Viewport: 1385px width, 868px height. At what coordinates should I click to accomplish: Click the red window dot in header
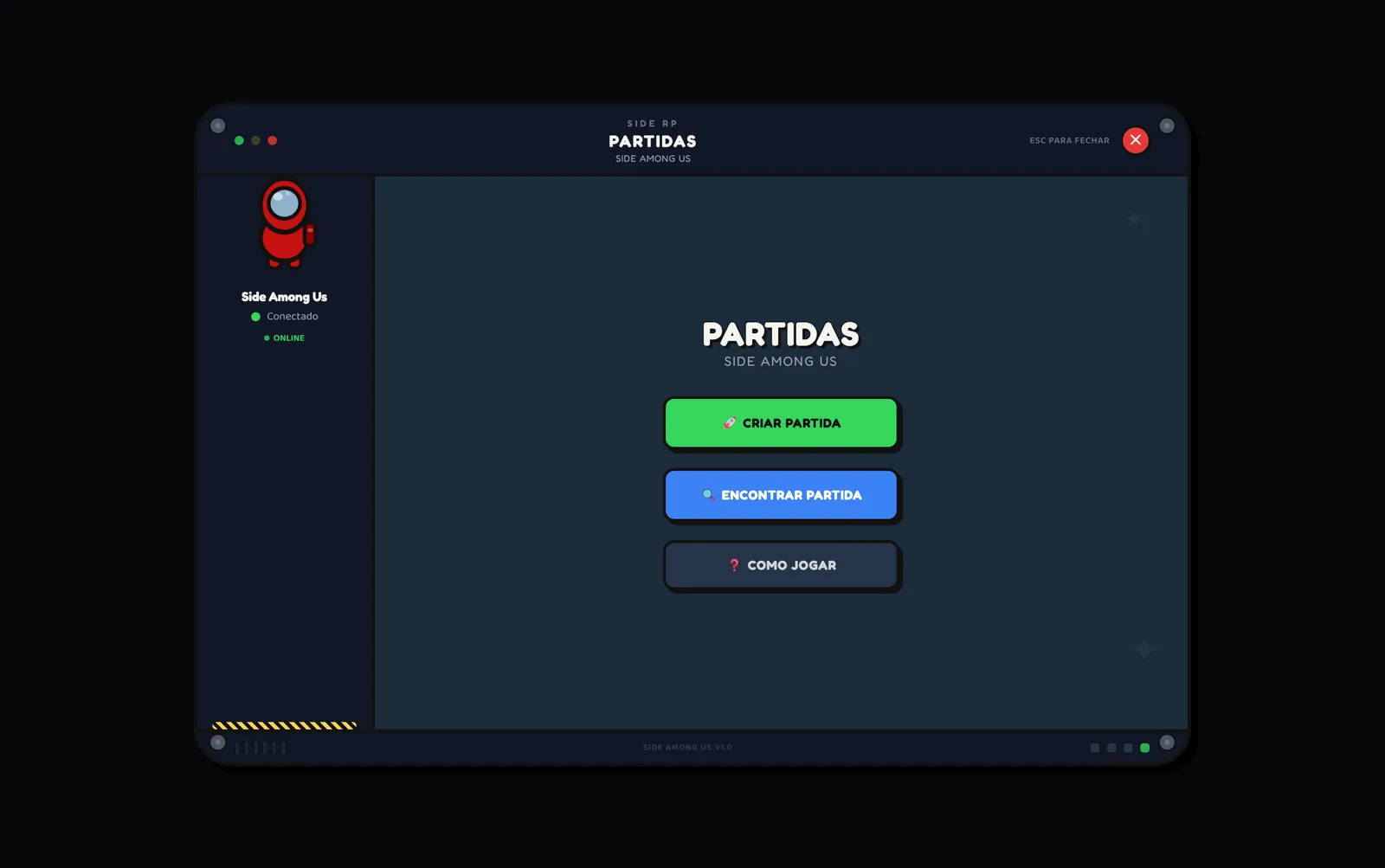click(273, 140)
